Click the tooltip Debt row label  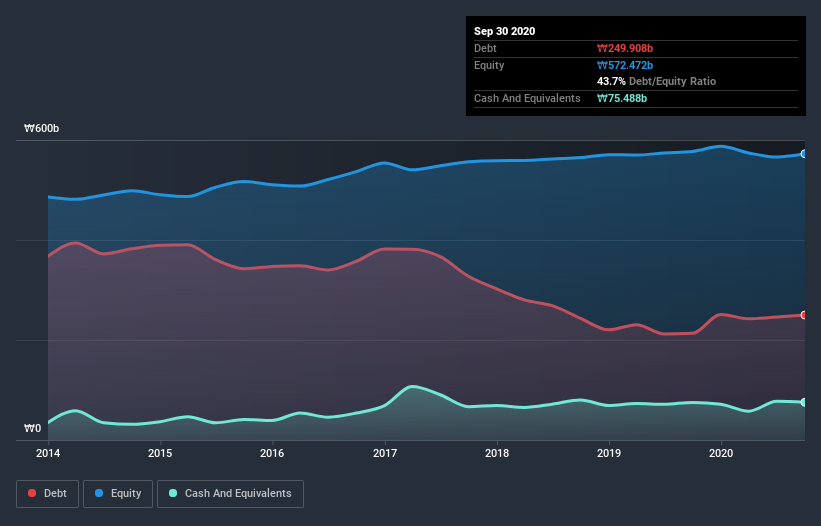click(485, 48)
